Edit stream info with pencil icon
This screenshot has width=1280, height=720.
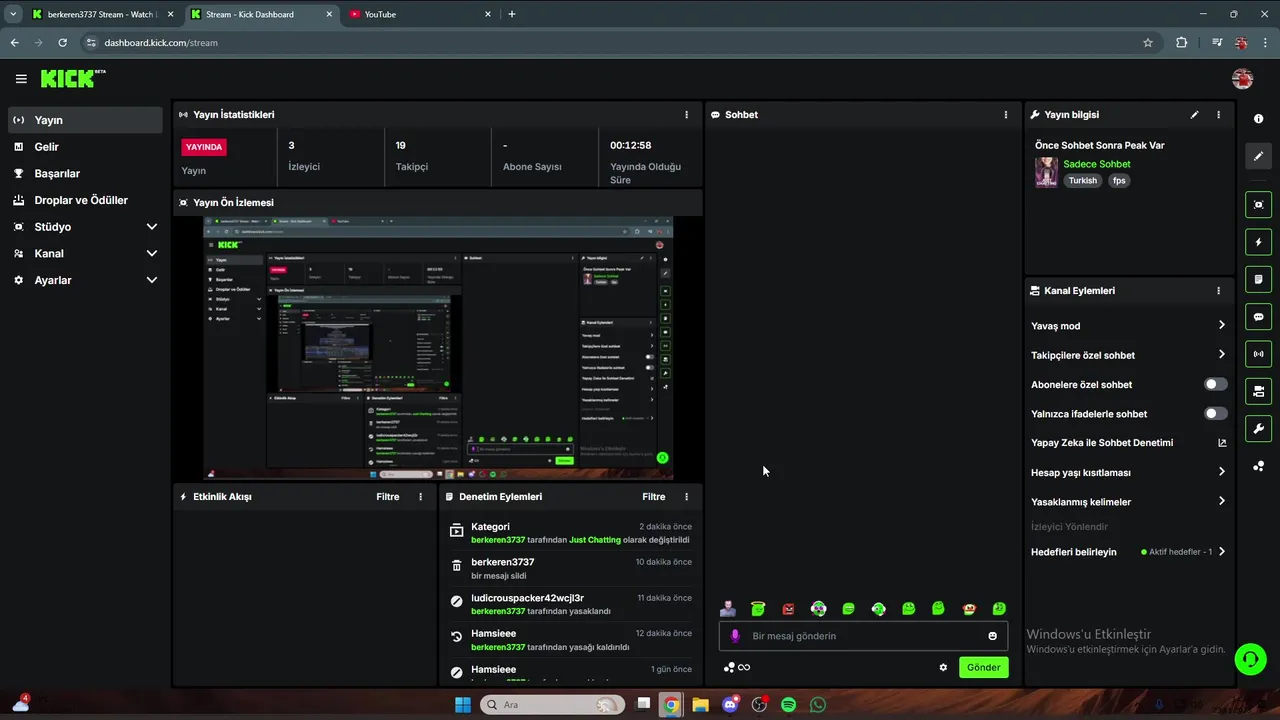[1194, 115]
